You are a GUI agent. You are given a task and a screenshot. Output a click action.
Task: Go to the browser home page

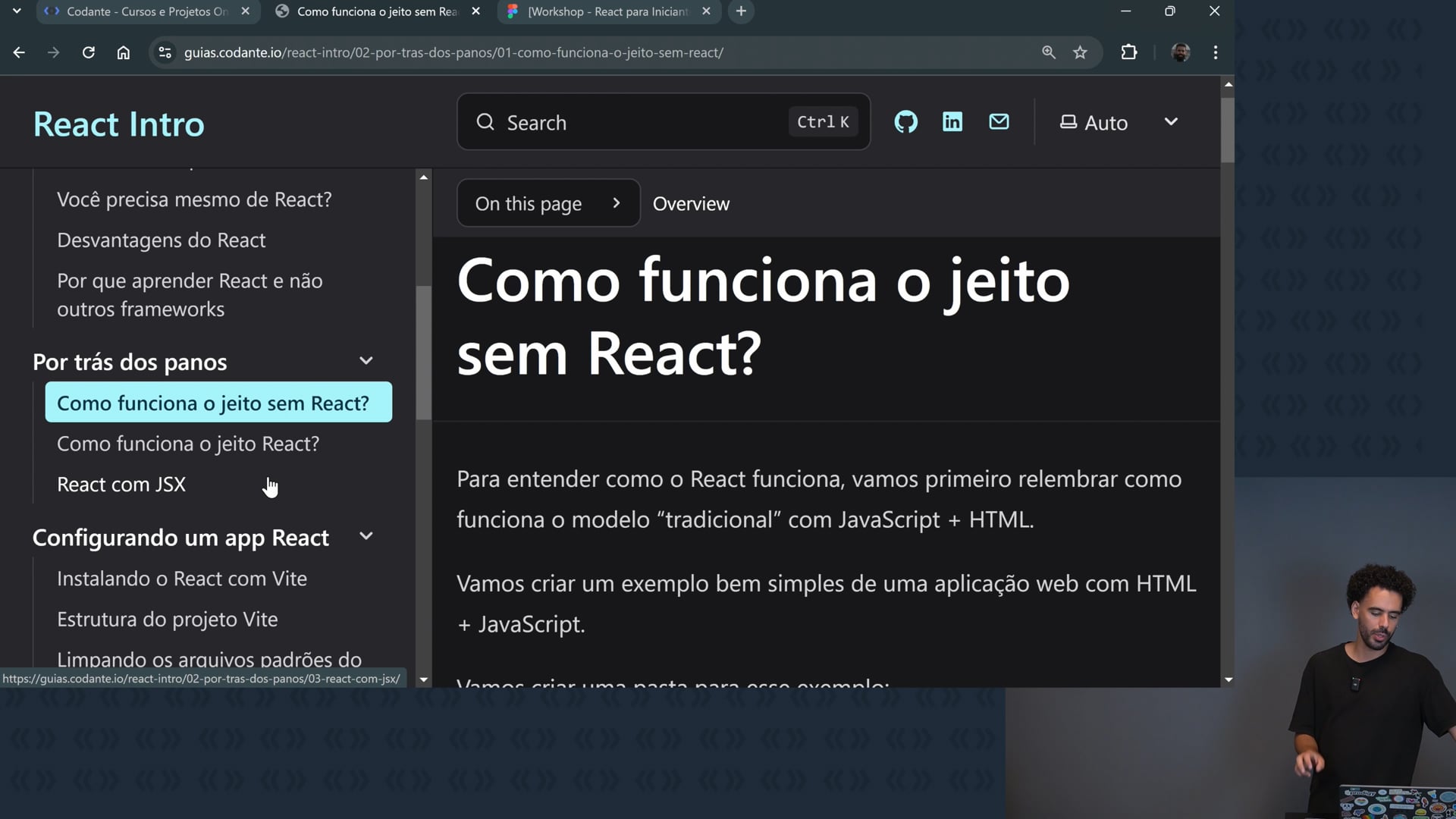pyautogui.click(x=124, y=52)
